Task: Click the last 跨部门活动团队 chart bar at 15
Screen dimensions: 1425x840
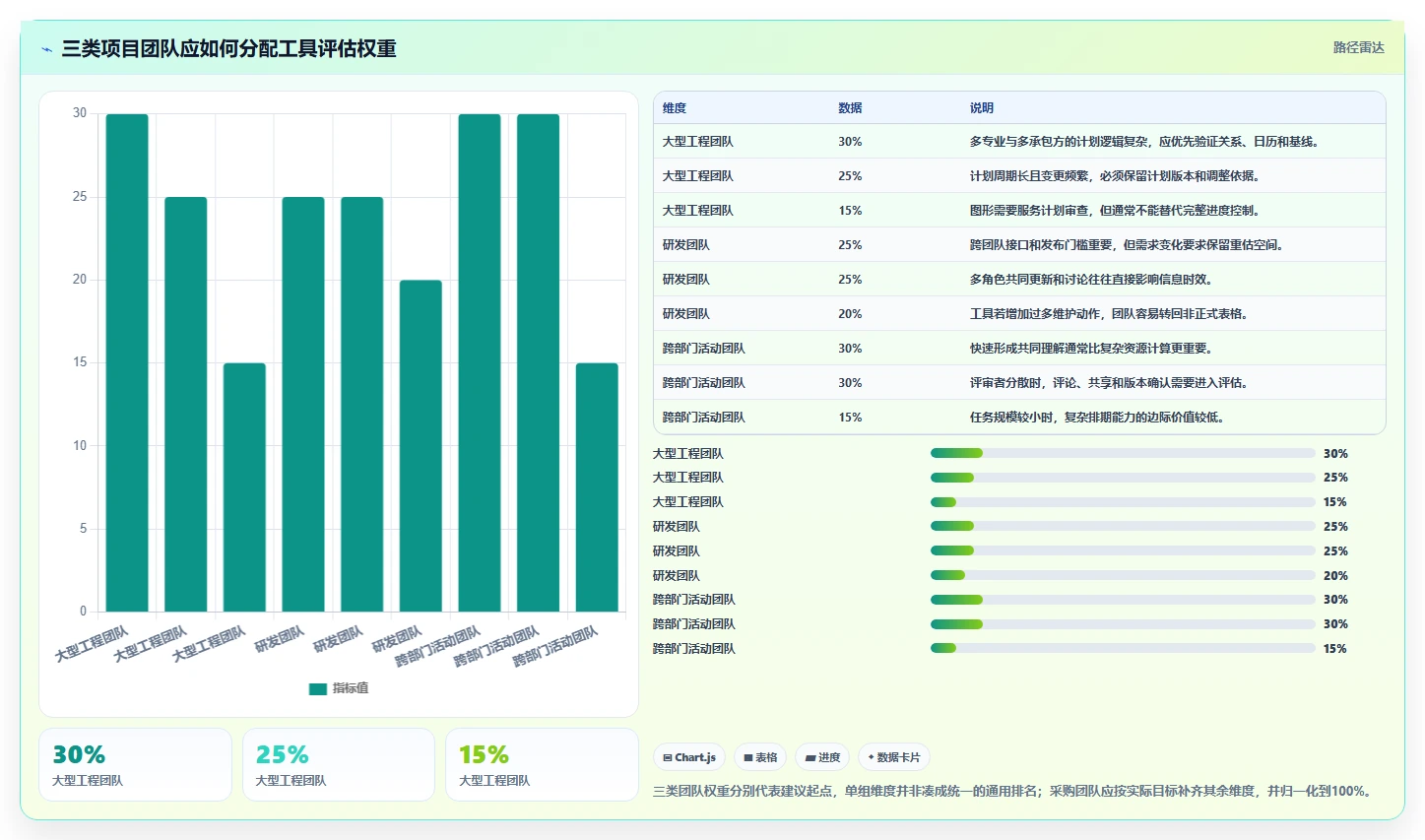Action: 597,487
